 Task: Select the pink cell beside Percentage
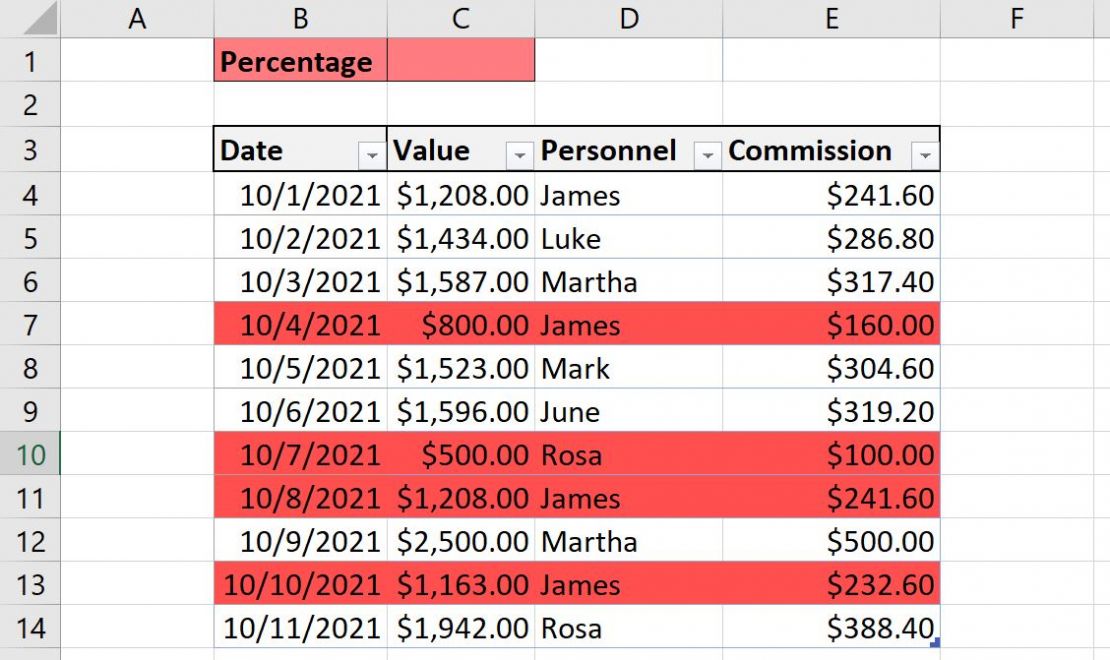click(x=460, y=61)
